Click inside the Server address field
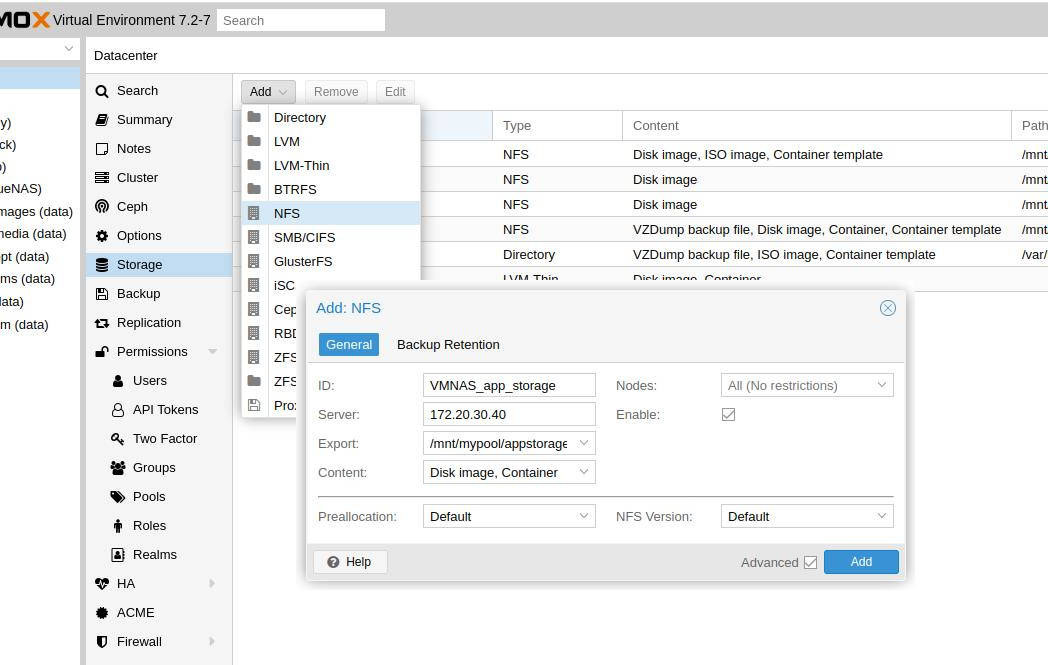1048x665 pixels. pyautogui.click(x=508, y=414)
